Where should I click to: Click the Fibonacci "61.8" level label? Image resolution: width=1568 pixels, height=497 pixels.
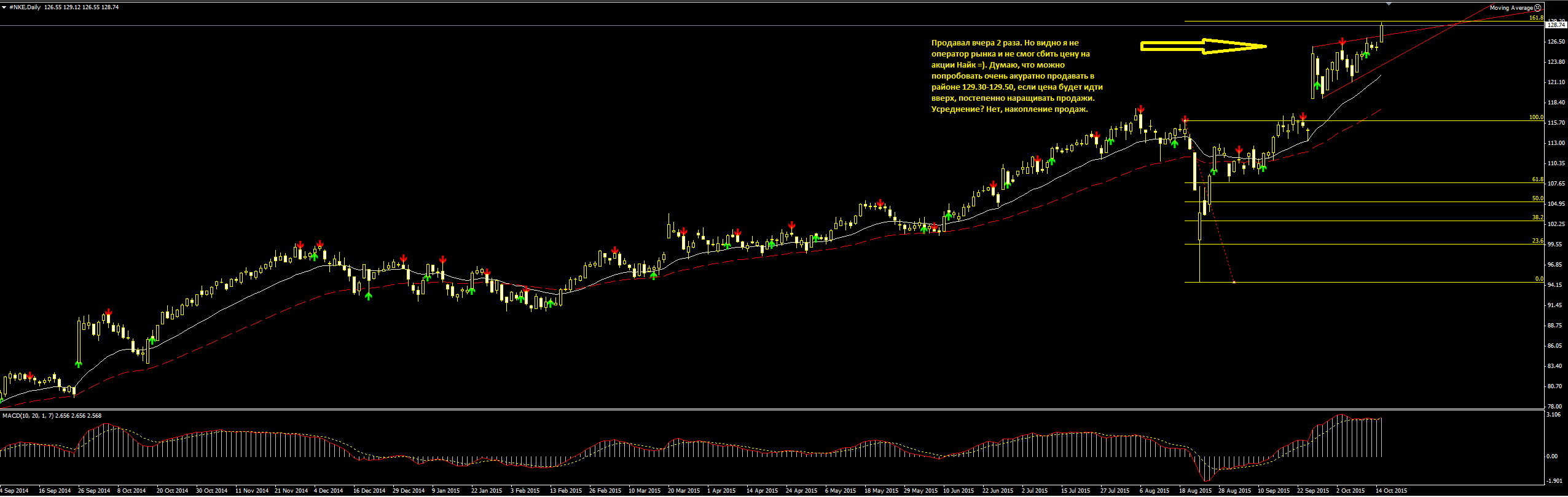click(1538, 179)
